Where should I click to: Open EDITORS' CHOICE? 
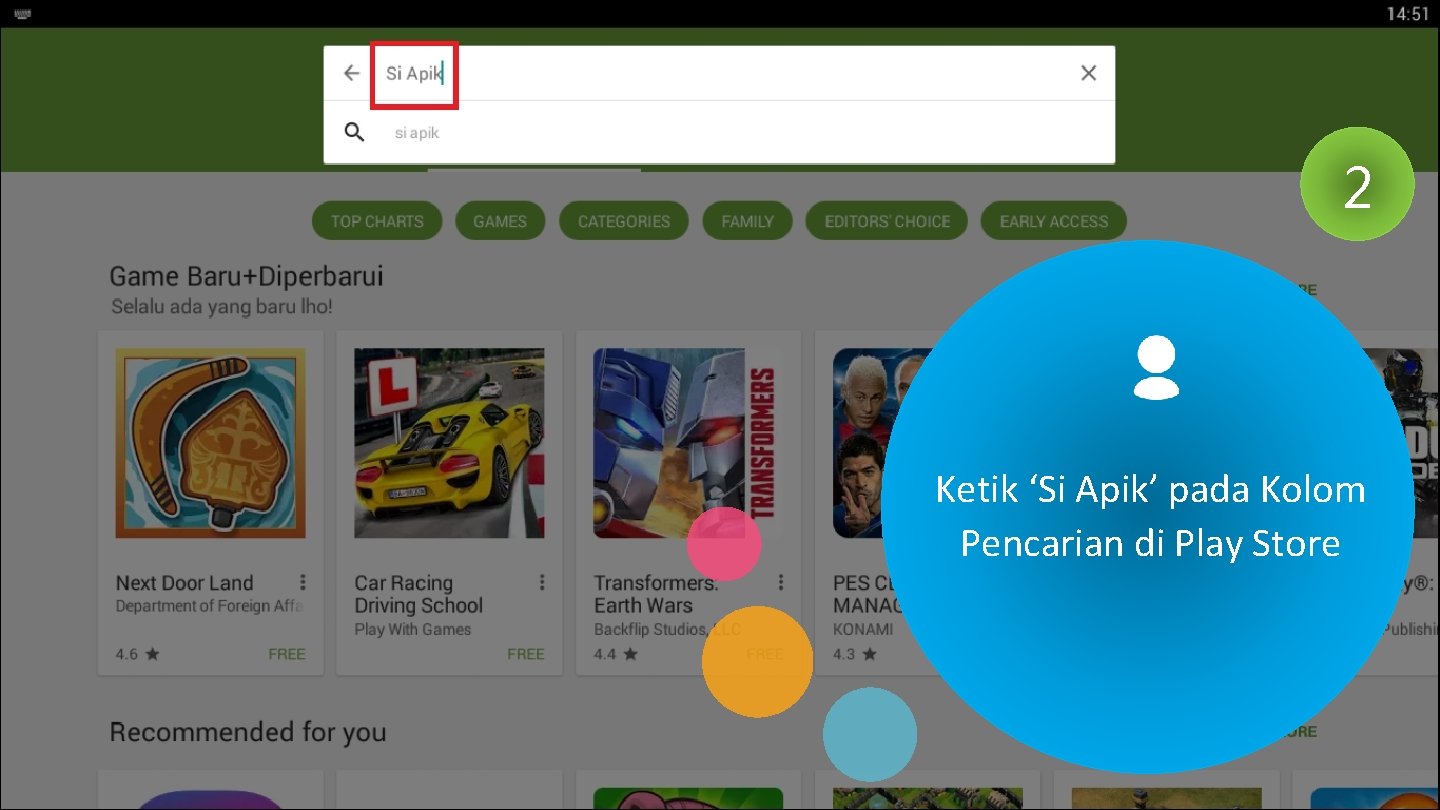coord(886,220)
